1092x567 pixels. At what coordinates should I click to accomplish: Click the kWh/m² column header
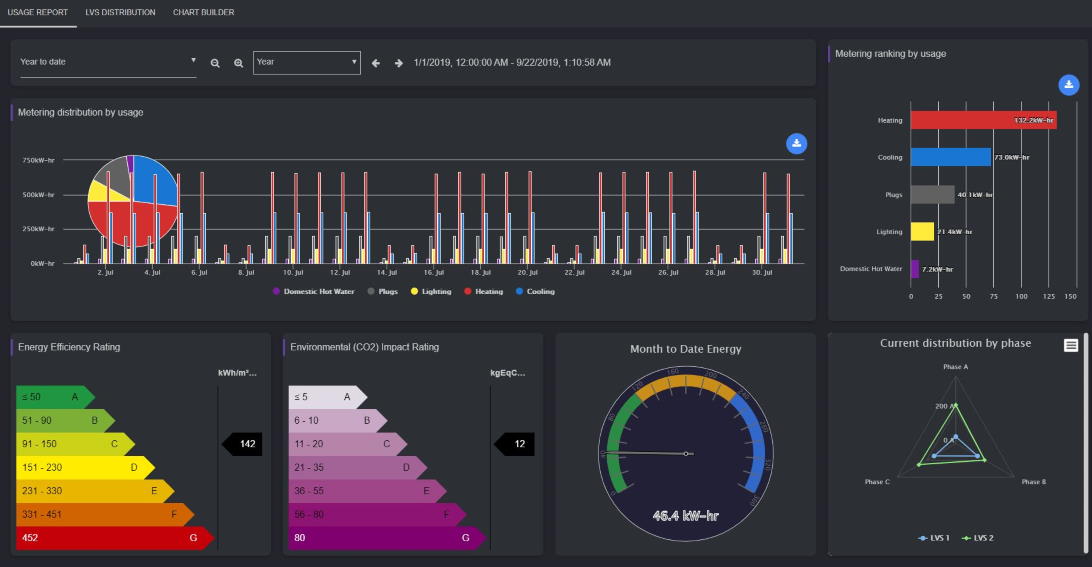point(237,373)
